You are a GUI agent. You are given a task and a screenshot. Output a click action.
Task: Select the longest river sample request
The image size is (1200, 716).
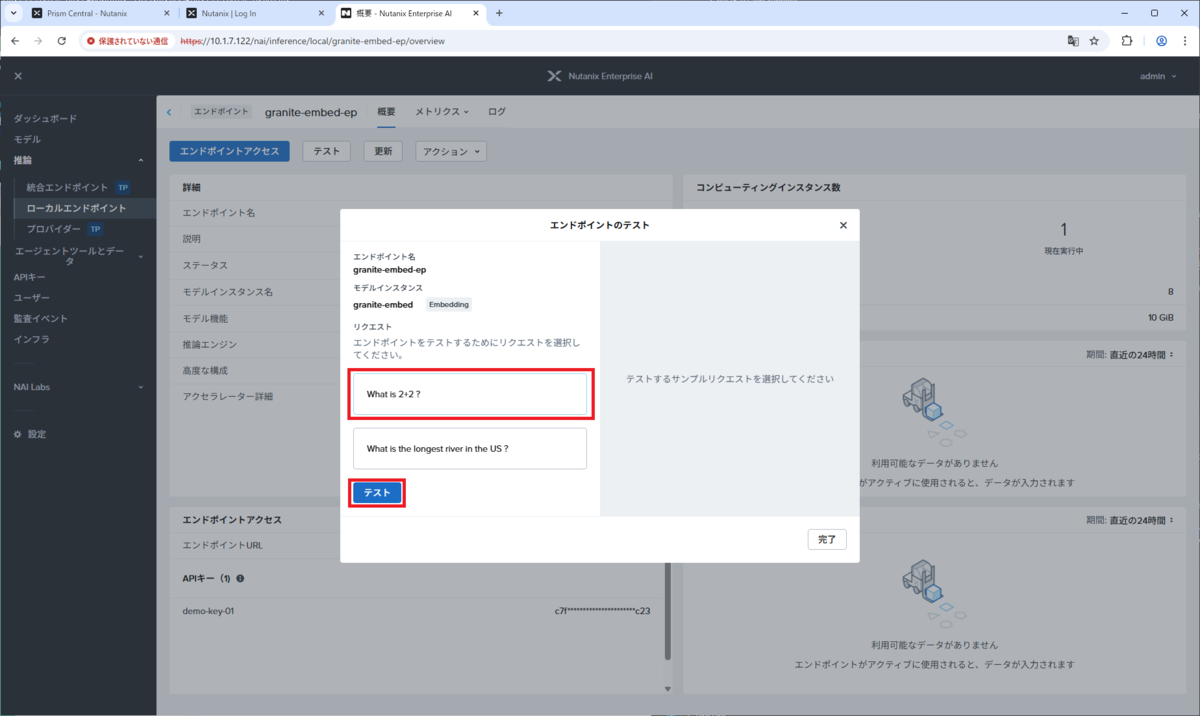[x=470, y=448]
